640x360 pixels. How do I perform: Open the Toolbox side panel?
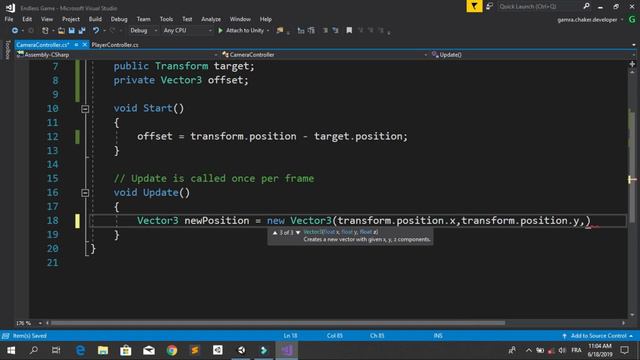(x=7, y=50)
